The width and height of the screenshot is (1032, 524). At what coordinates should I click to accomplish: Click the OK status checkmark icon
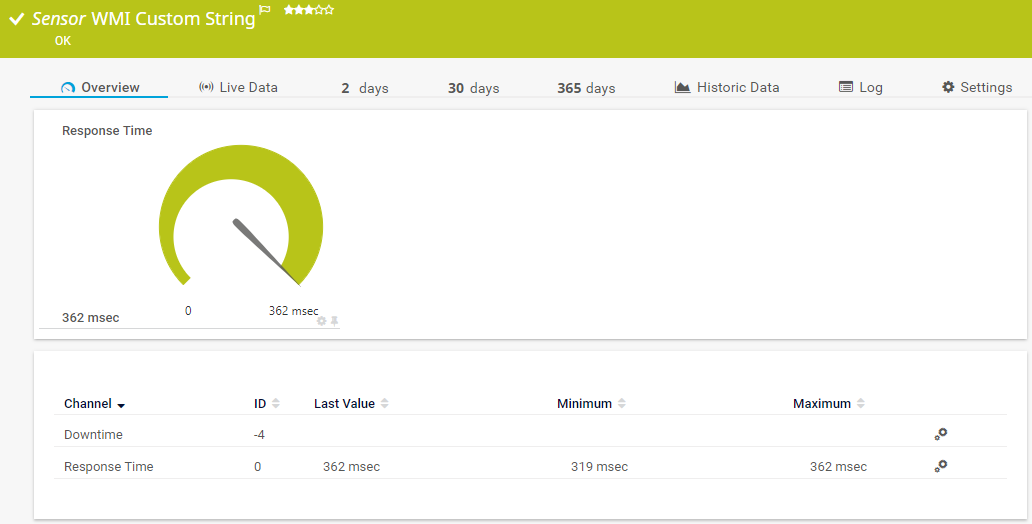[x=17, y=19]
